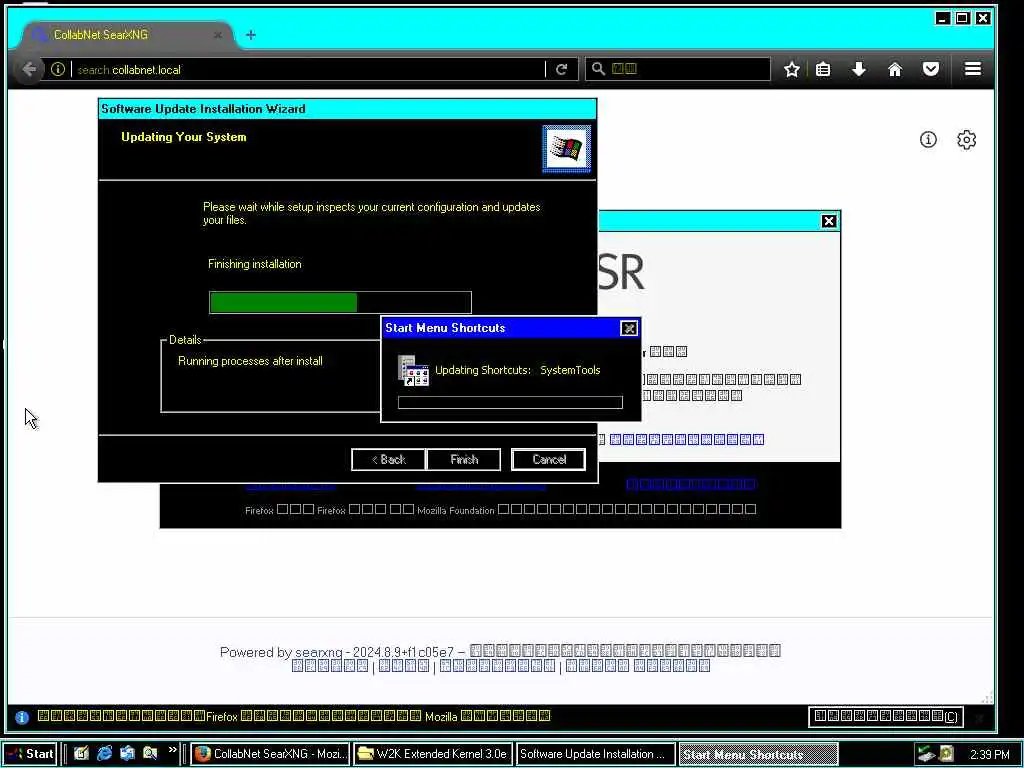Viewport: 1024px width, 768px height.
Task: Click 'Running processes after install' detail text
Action: (250, 361)
